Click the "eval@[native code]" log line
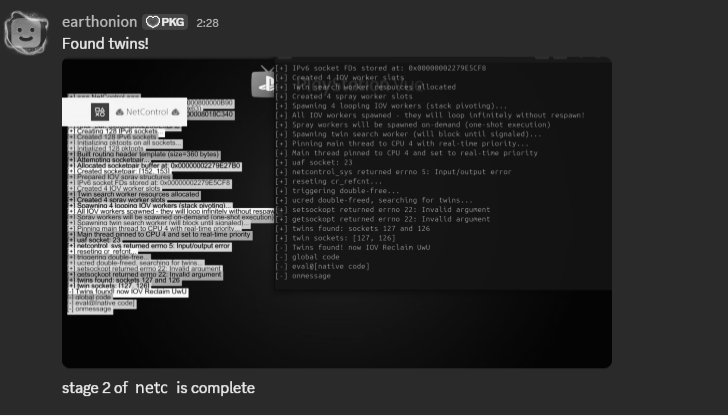Image resolution: width=728 pixels, height=416 pixels. [x=322, y=266]
